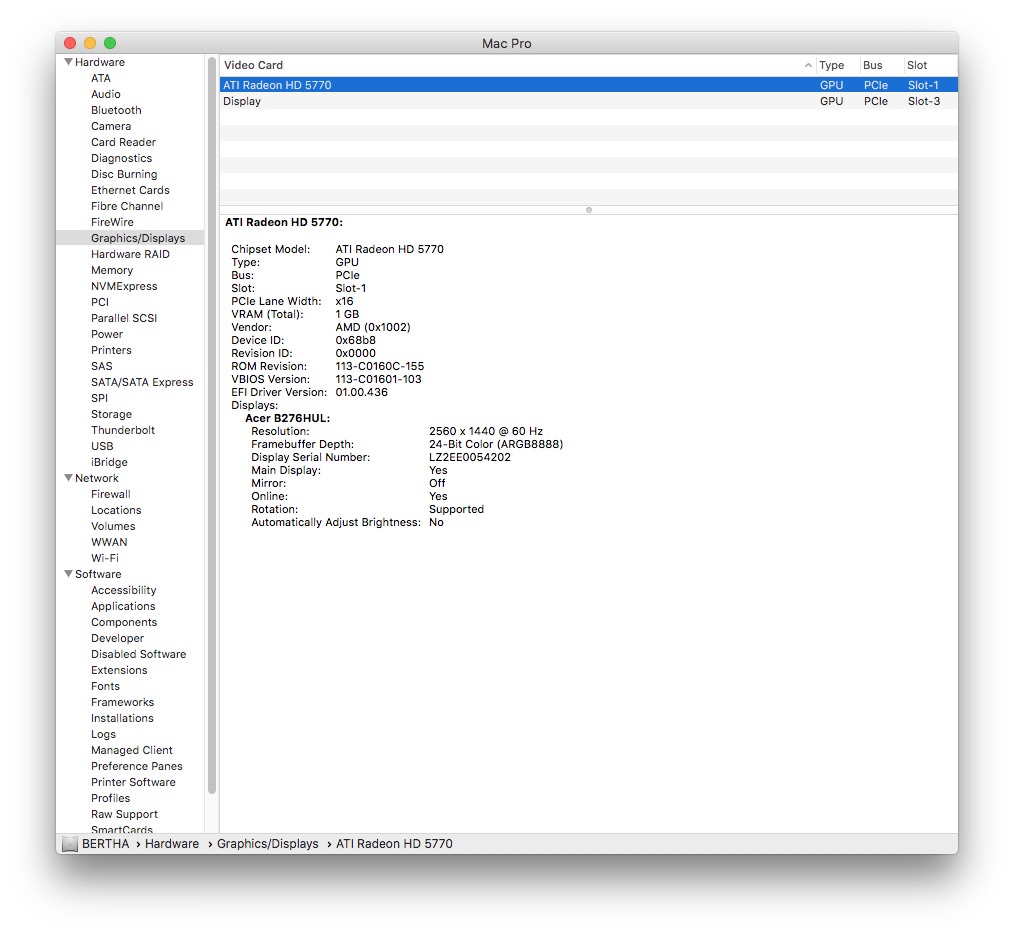Viewport: 1014px width, 934px height.
Task: Select SAS in the sidebar
Action: tap(102, 366)
